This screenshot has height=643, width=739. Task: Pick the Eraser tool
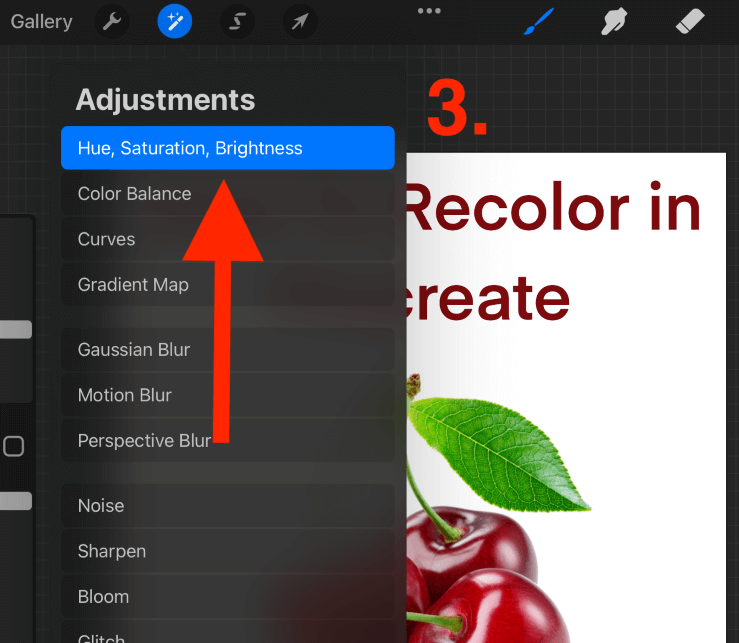[690, 22]
